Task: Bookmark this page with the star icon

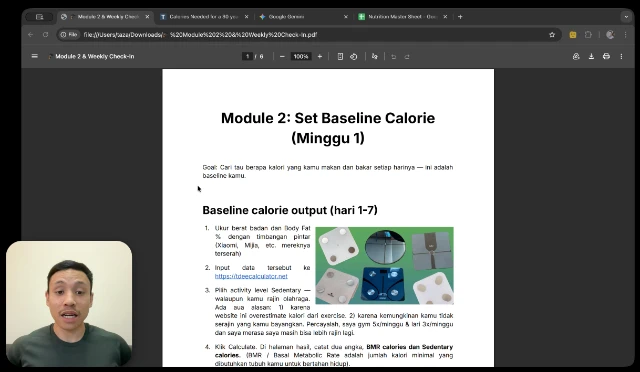Action: [552, 35]
